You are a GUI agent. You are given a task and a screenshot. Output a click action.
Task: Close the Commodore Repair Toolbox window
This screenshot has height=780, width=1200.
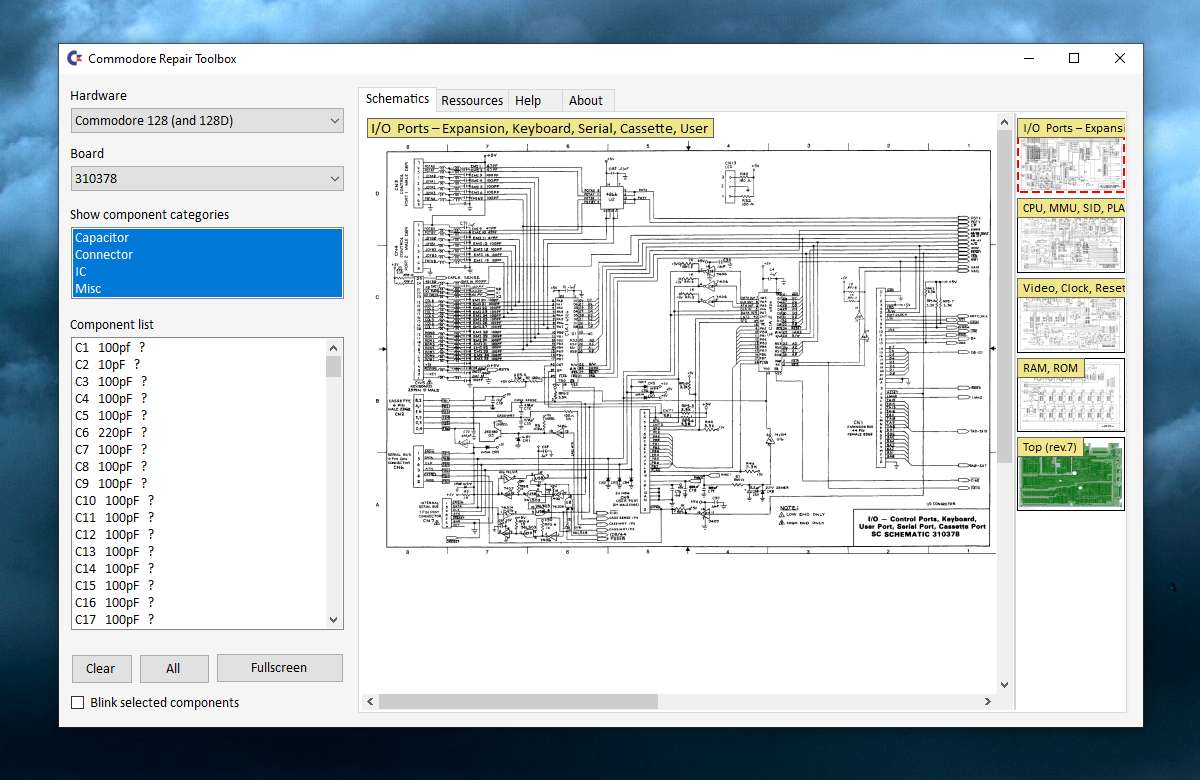tap(1120, 58)
